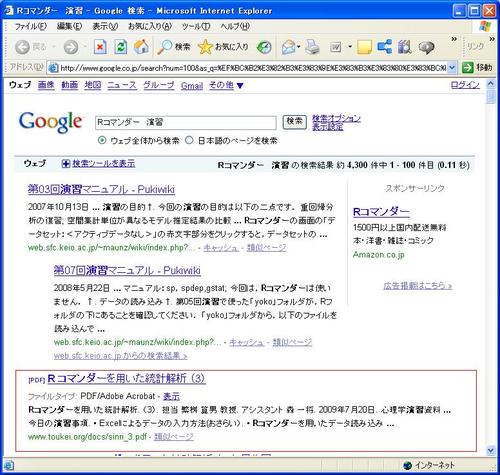Click inside the Google search text field

[186, 122]
